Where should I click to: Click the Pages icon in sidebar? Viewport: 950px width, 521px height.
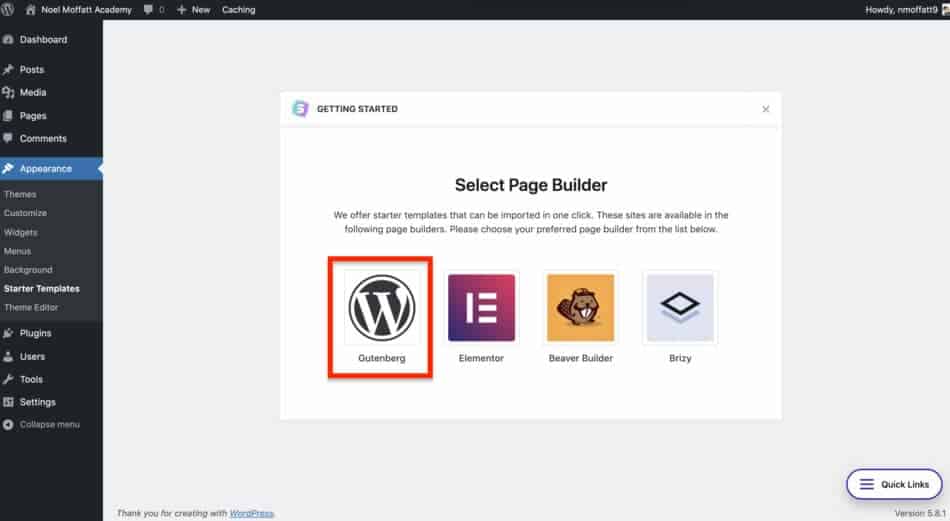pyautogui.click(x=8, y=116)
